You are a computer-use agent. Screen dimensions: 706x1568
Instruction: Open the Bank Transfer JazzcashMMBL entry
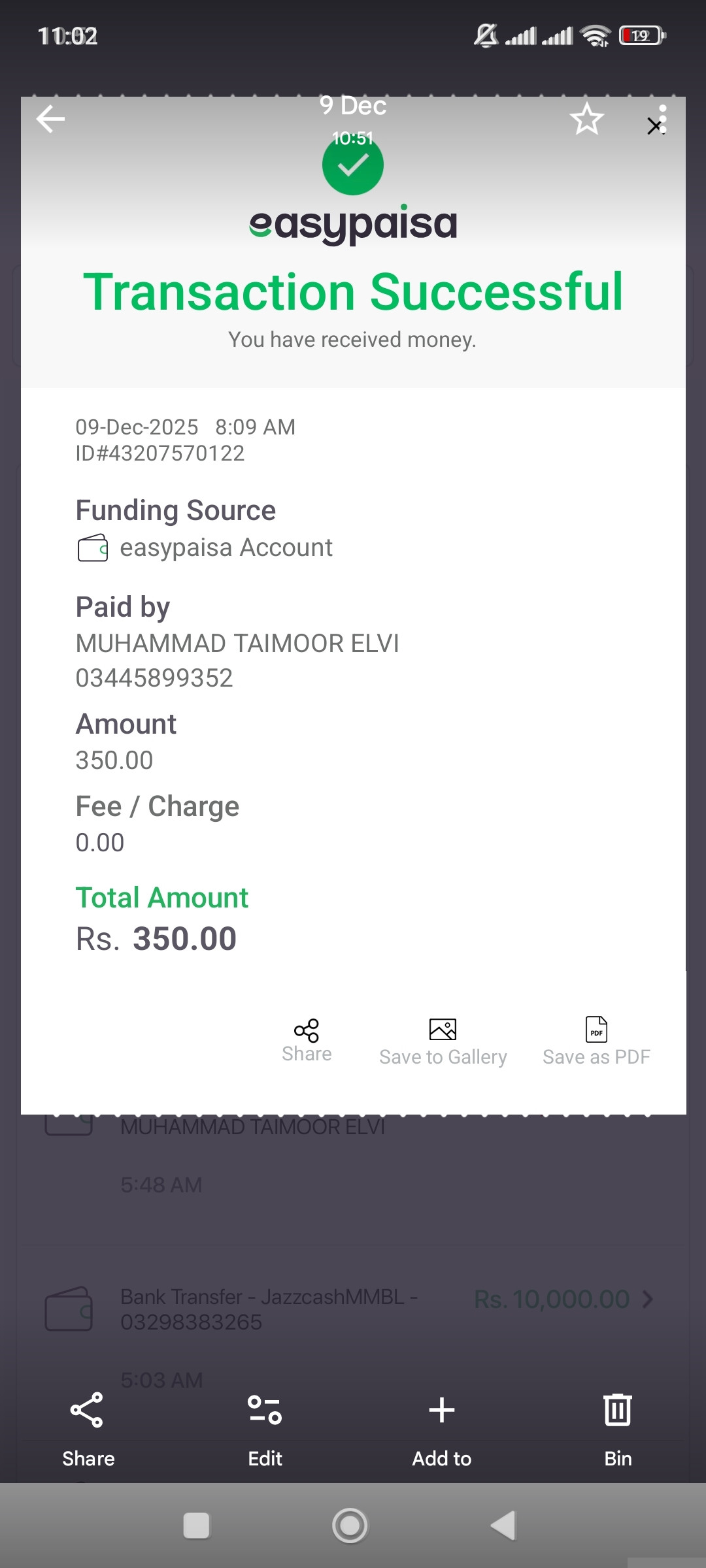point(268,1309)
